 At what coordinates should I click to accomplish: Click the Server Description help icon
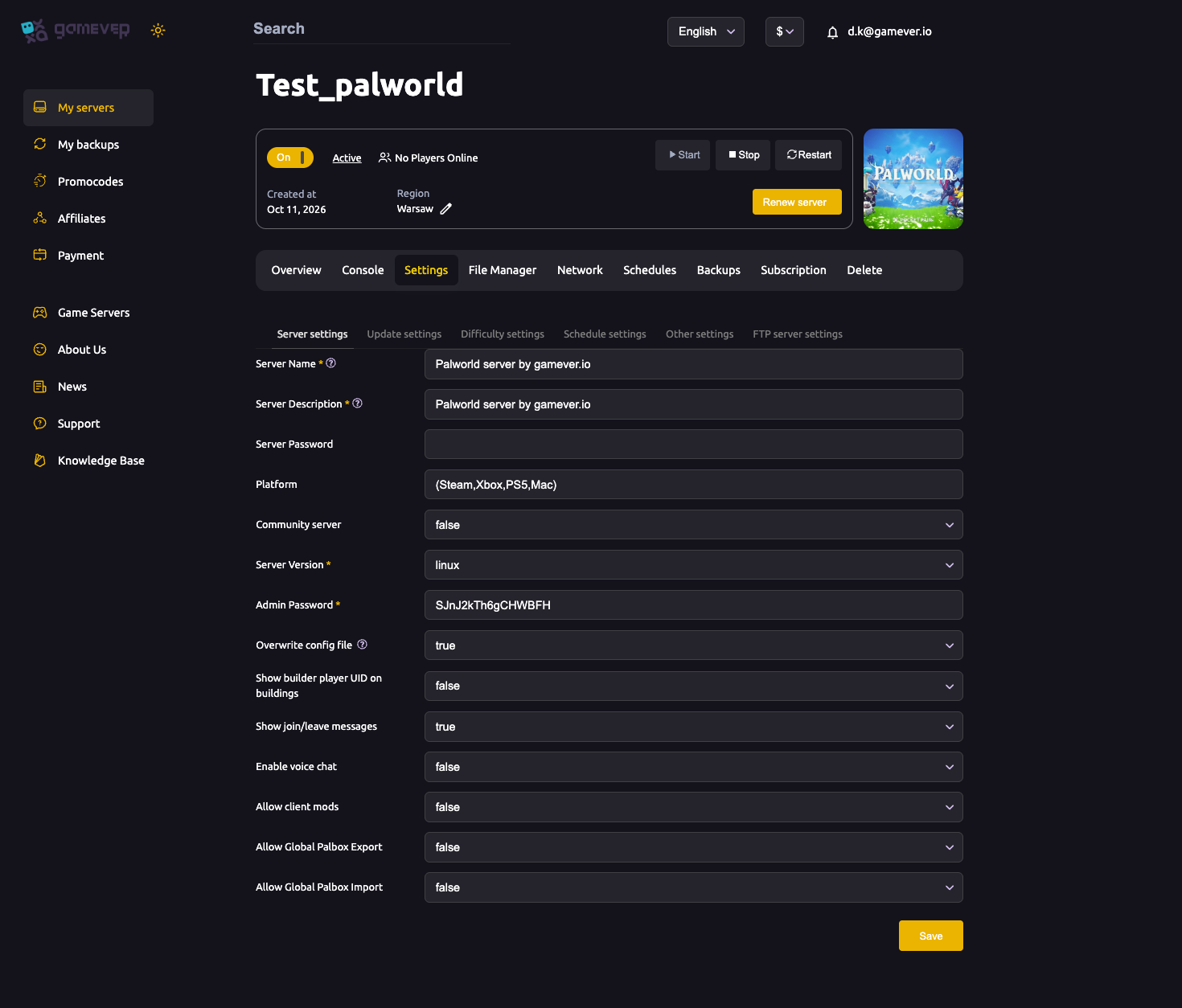click(x=358, y=404)
